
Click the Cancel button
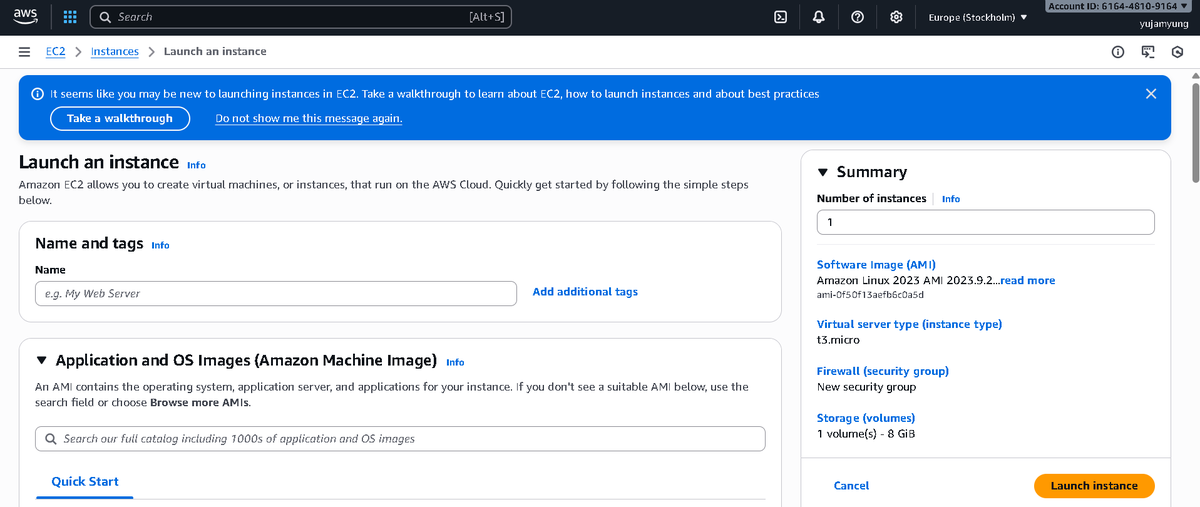[x=851, y=486]
